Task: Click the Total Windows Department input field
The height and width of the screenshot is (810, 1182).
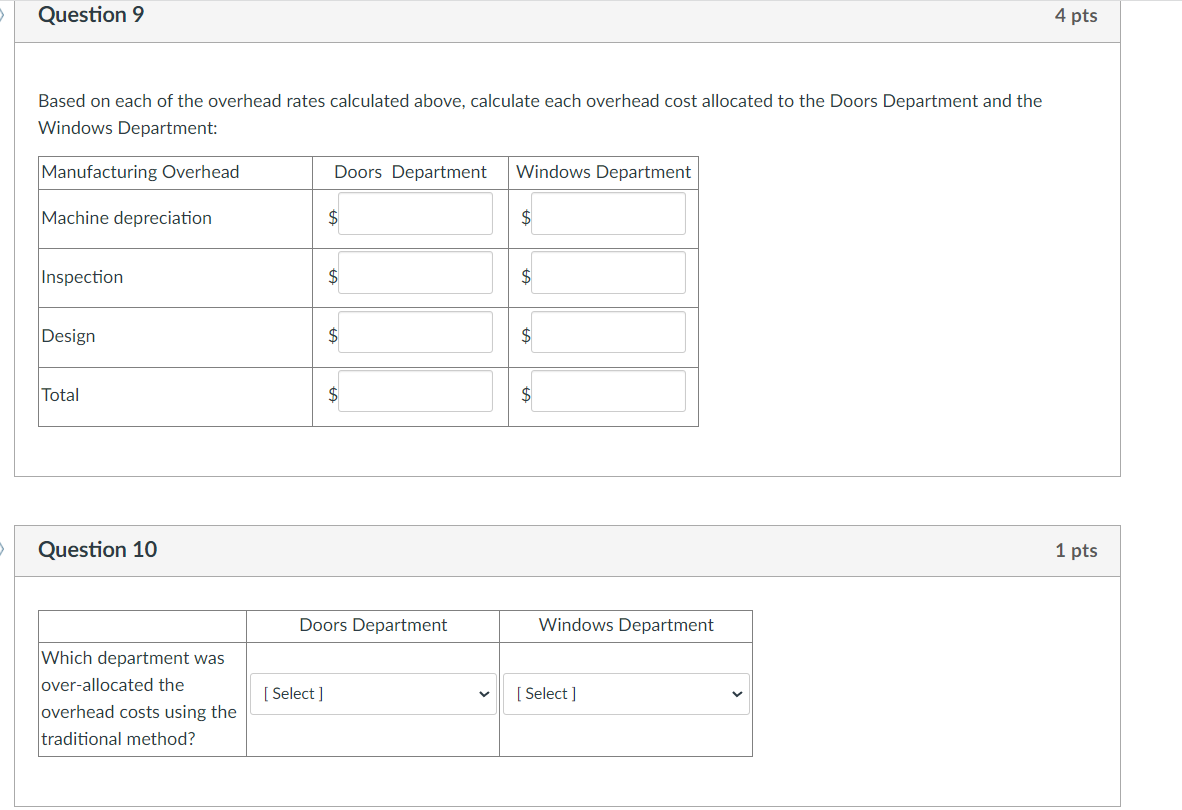Action: (608, 390)
